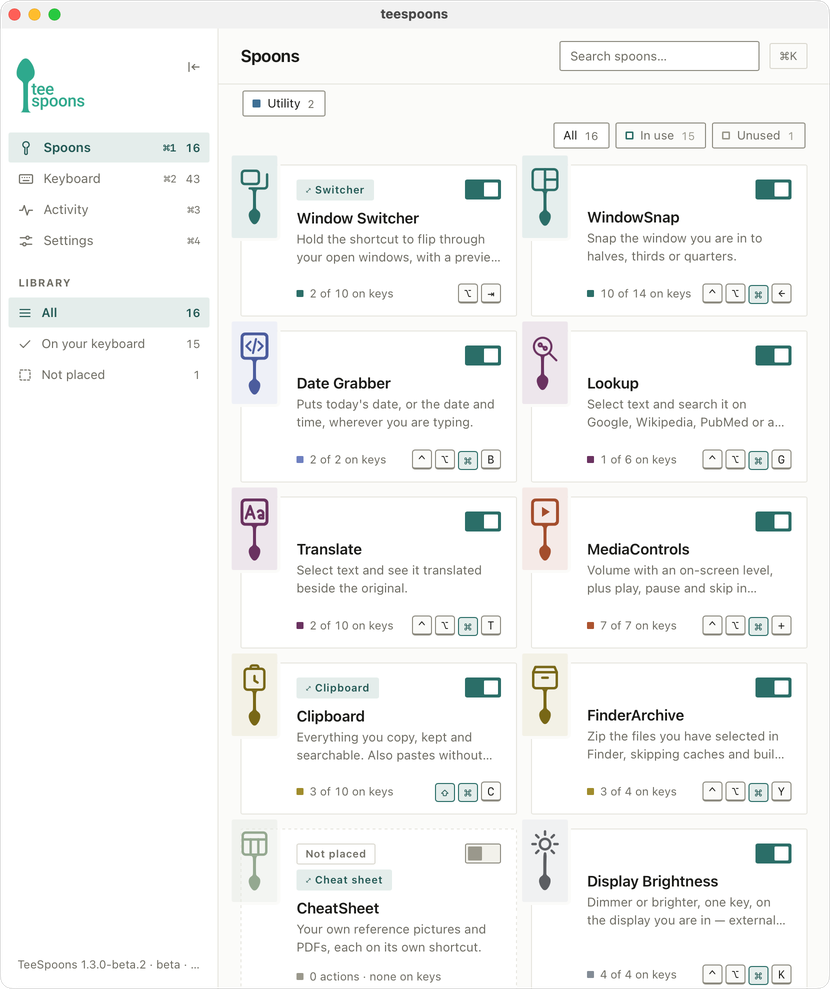
Task: Open the Translate card title
Action: tap(329, 549)
